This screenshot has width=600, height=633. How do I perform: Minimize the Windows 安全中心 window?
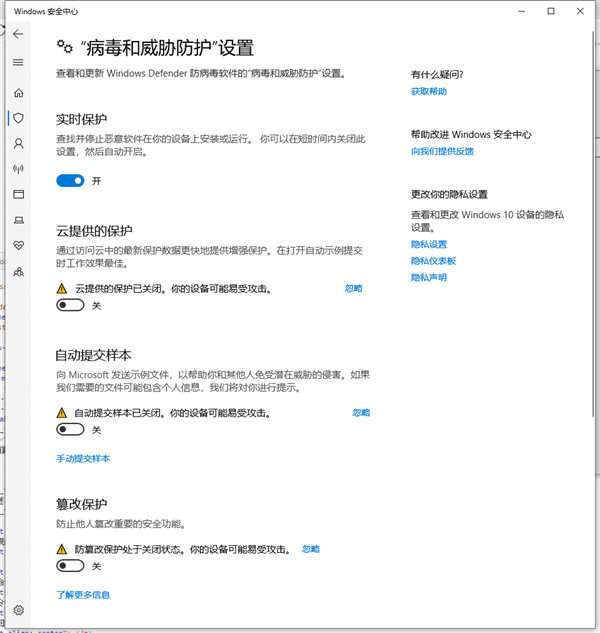pos(522,11)
